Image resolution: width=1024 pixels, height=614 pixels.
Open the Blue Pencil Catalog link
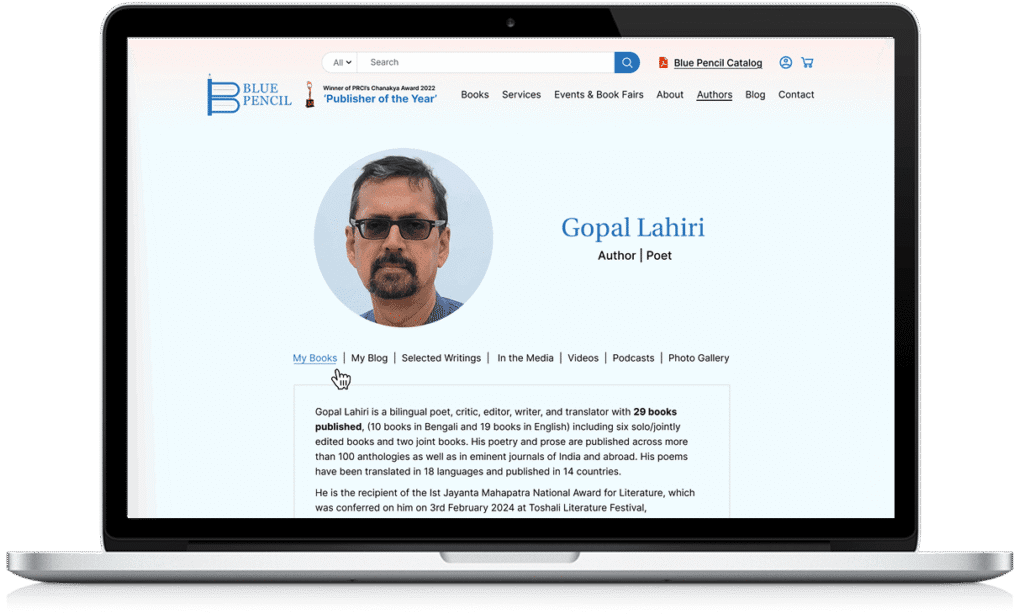point(717,63)
